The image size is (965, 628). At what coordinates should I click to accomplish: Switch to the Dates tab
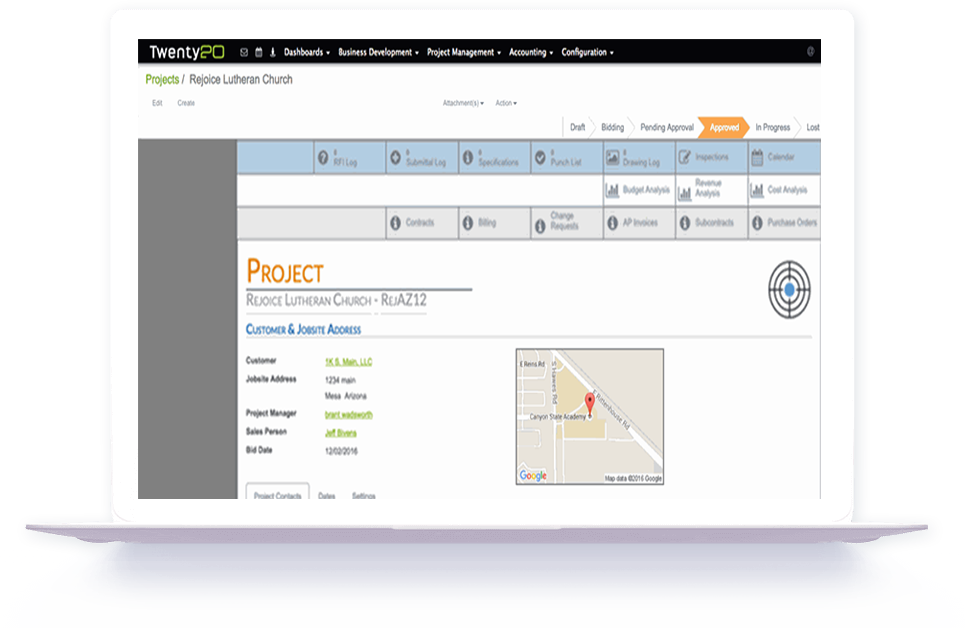326,495
